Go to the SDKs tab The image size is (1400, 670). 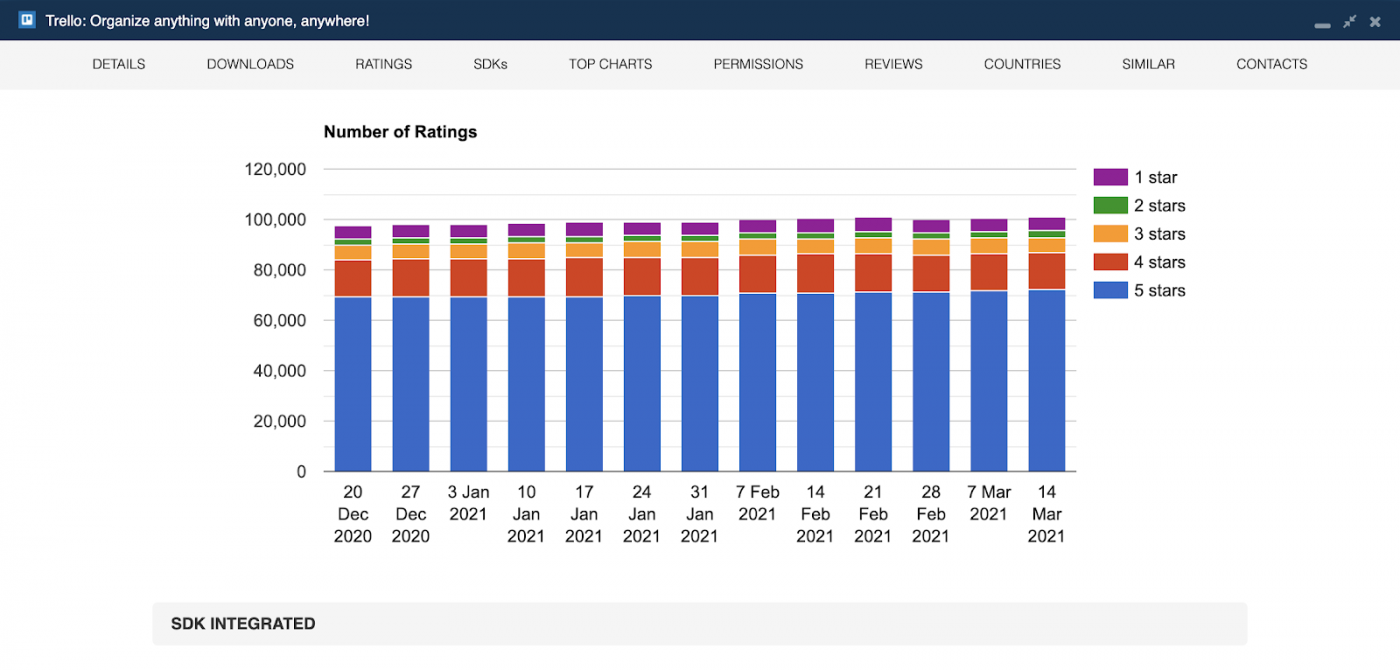pyautogui.click(x=490, y=64)
